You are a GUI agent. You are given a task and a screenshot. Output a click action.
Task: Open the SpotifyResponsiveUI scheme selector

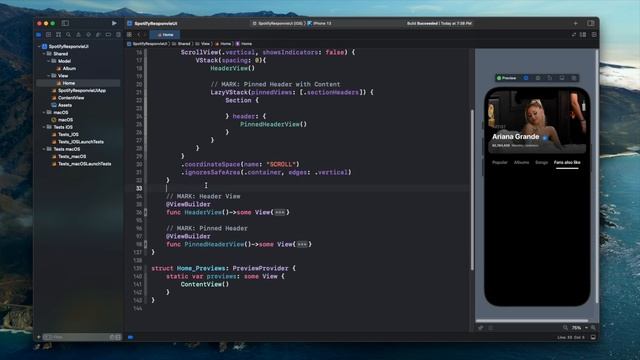pyautogui.click(x=278, y=23)
